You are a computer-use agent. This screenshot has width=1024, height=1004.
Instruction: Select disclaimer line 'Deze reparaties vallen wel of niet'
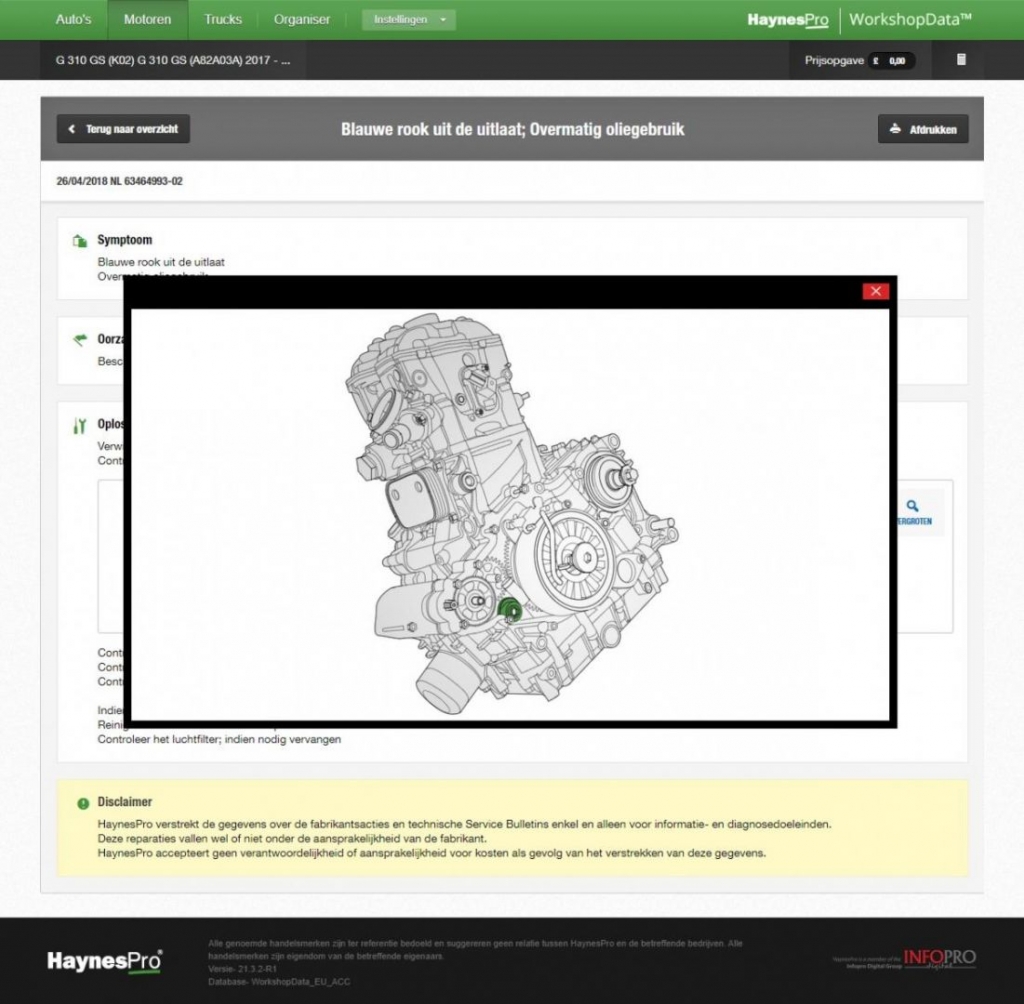pyautogui.click(x=292, y=839)
